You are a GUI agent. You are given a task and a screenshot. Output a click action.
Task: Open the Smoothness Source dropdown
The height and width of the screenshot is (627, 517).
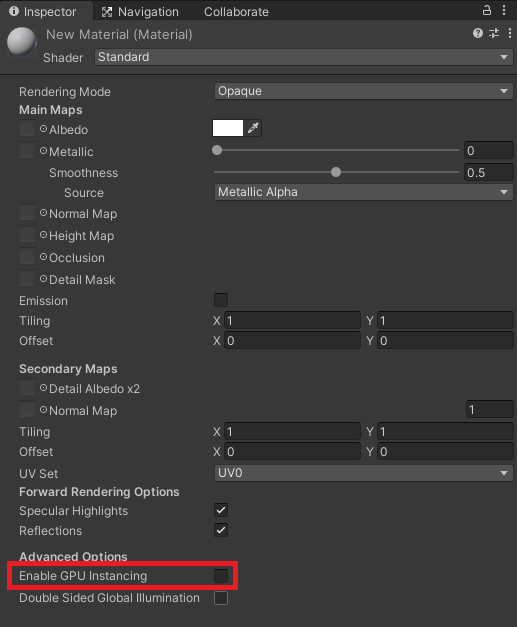(364, 192)
